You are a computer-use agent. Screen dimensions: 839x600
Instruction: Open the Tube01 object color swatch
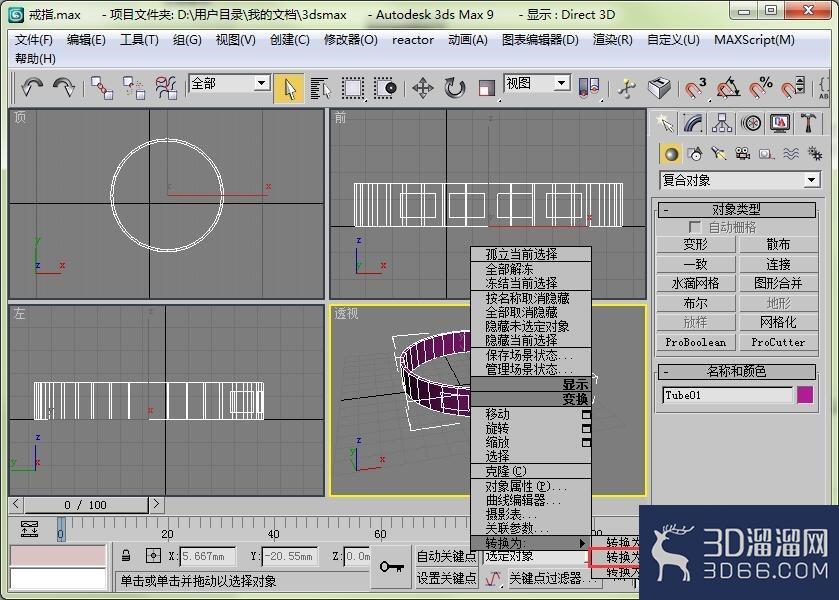pos(805,395)
